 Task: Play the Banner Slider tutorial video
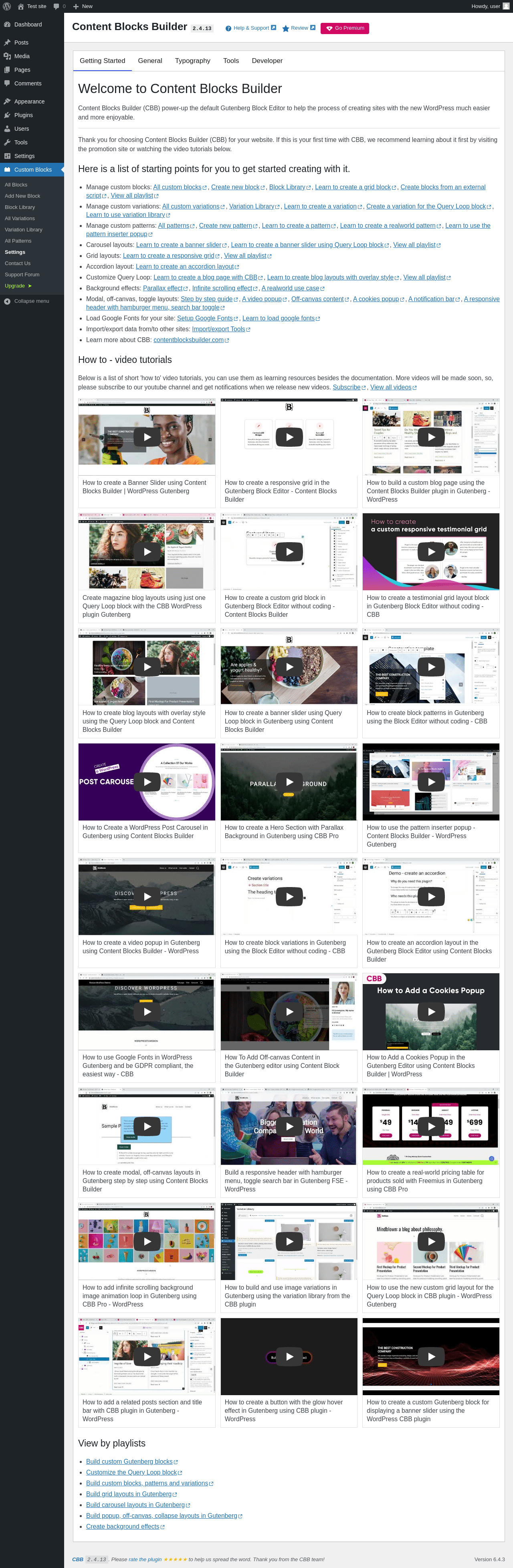pyautogui.click(x=147, y=436)
